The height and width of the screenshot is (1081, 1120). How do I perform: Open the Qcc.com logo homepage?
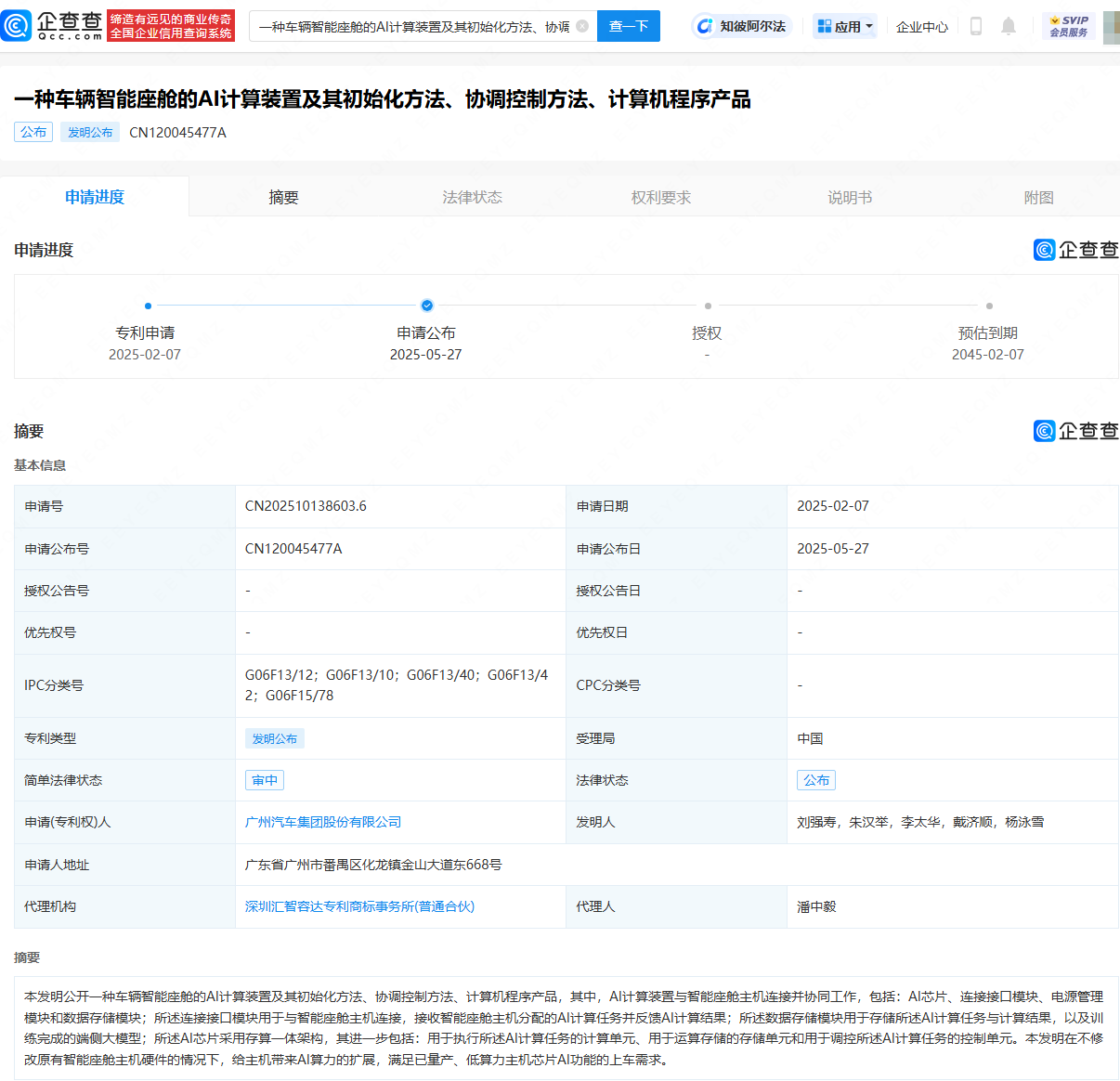pos(53,26)
